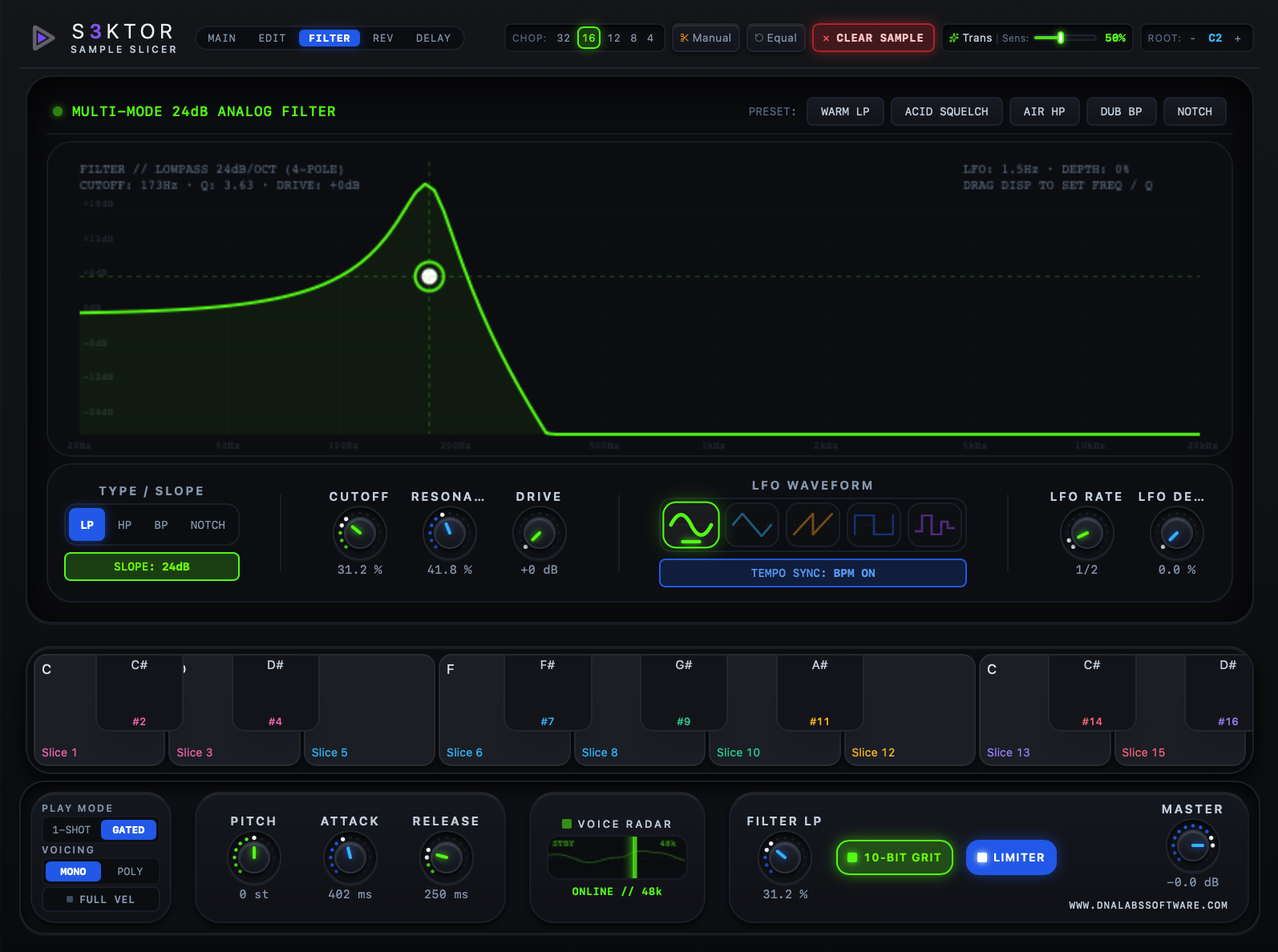Click the Clear Sample button

point(873,38)
